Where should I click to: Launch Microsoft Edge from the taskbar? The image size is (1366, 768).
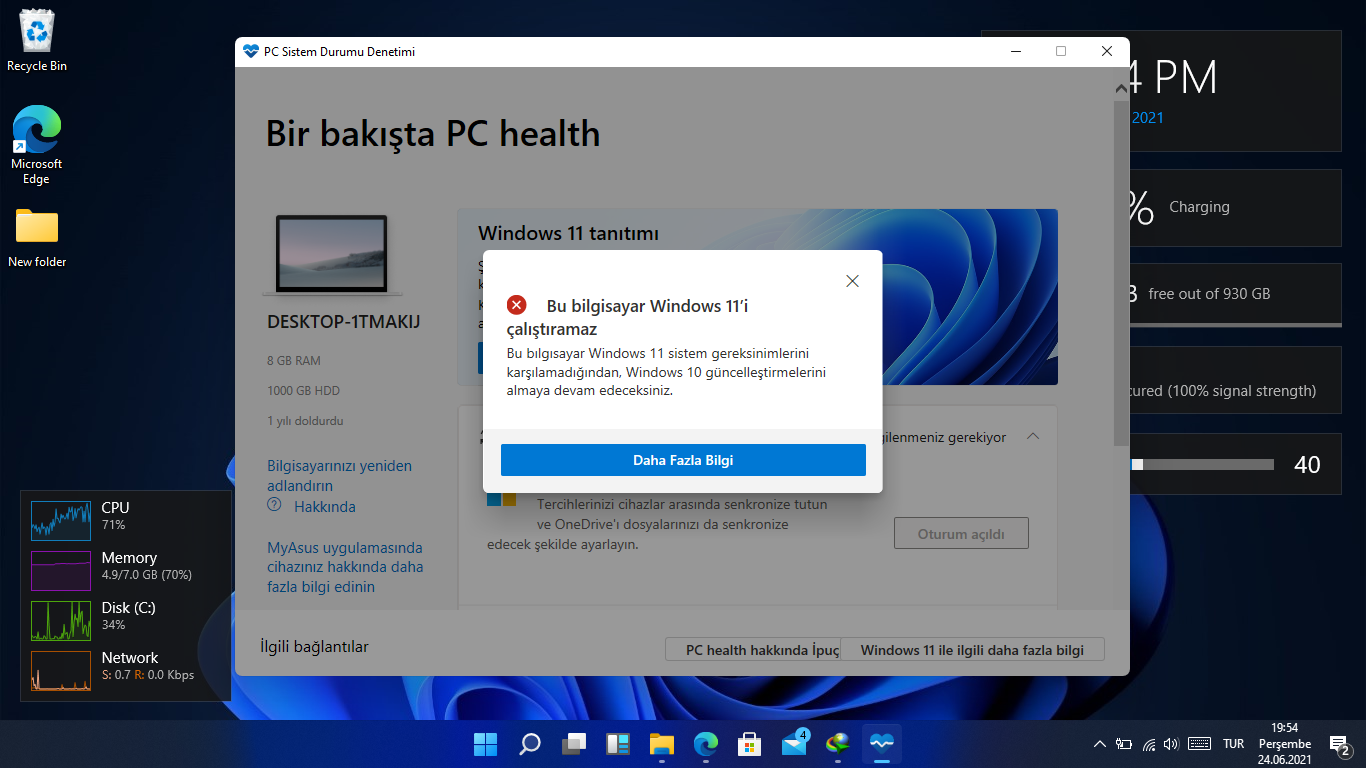706,744
